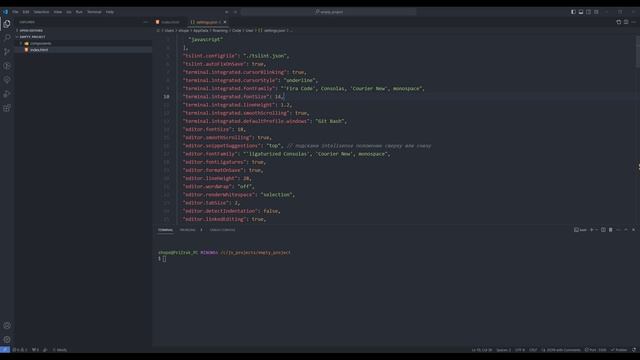Open the View menu
640x360 pixels.
point(58,12)
